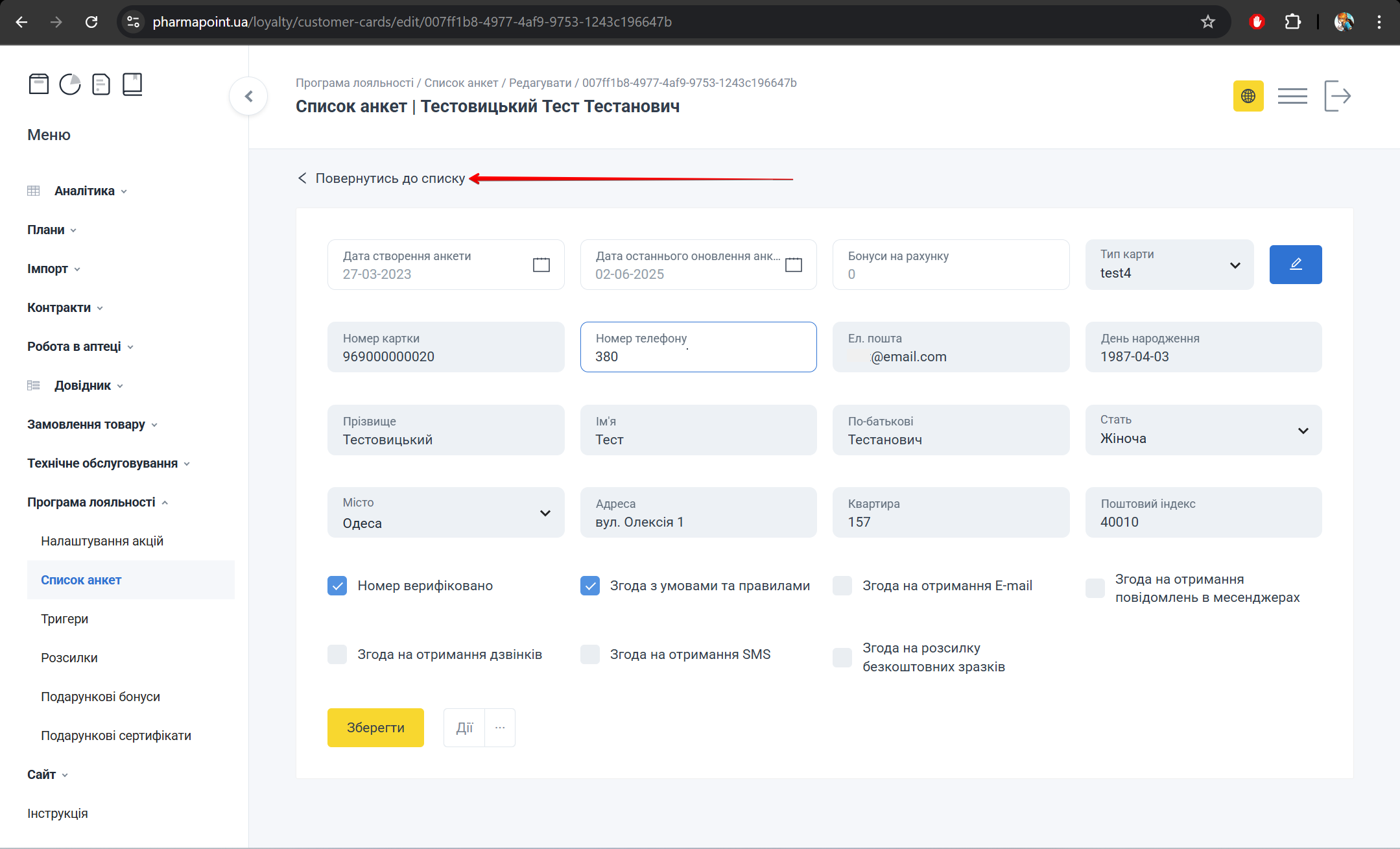Click the pie chart icon in sidebar
The image size is (1400, 849).
(70, 84)
